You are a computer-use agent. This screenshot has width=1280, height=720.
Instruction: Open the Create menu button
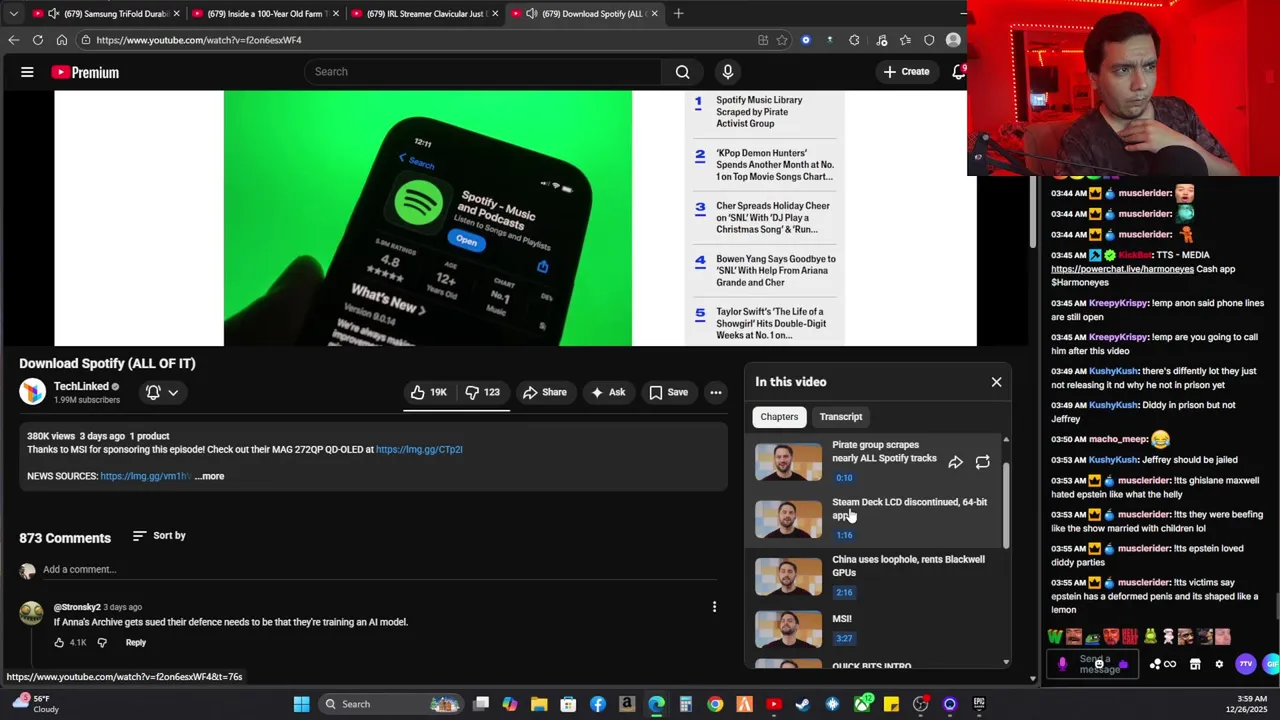click(906, 72)
